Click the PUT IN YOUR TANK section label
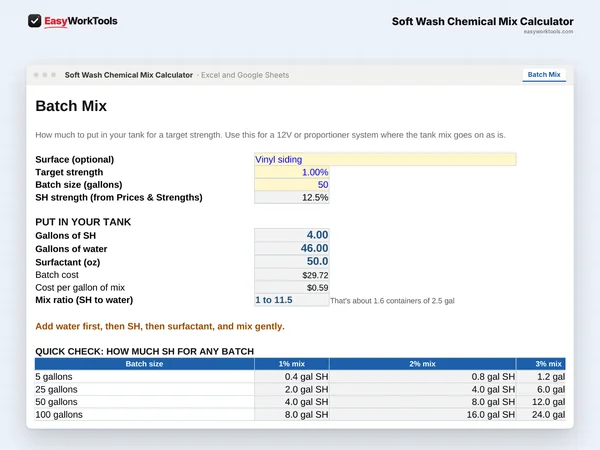The image size is (600, 450). click(x=83, y=222)
